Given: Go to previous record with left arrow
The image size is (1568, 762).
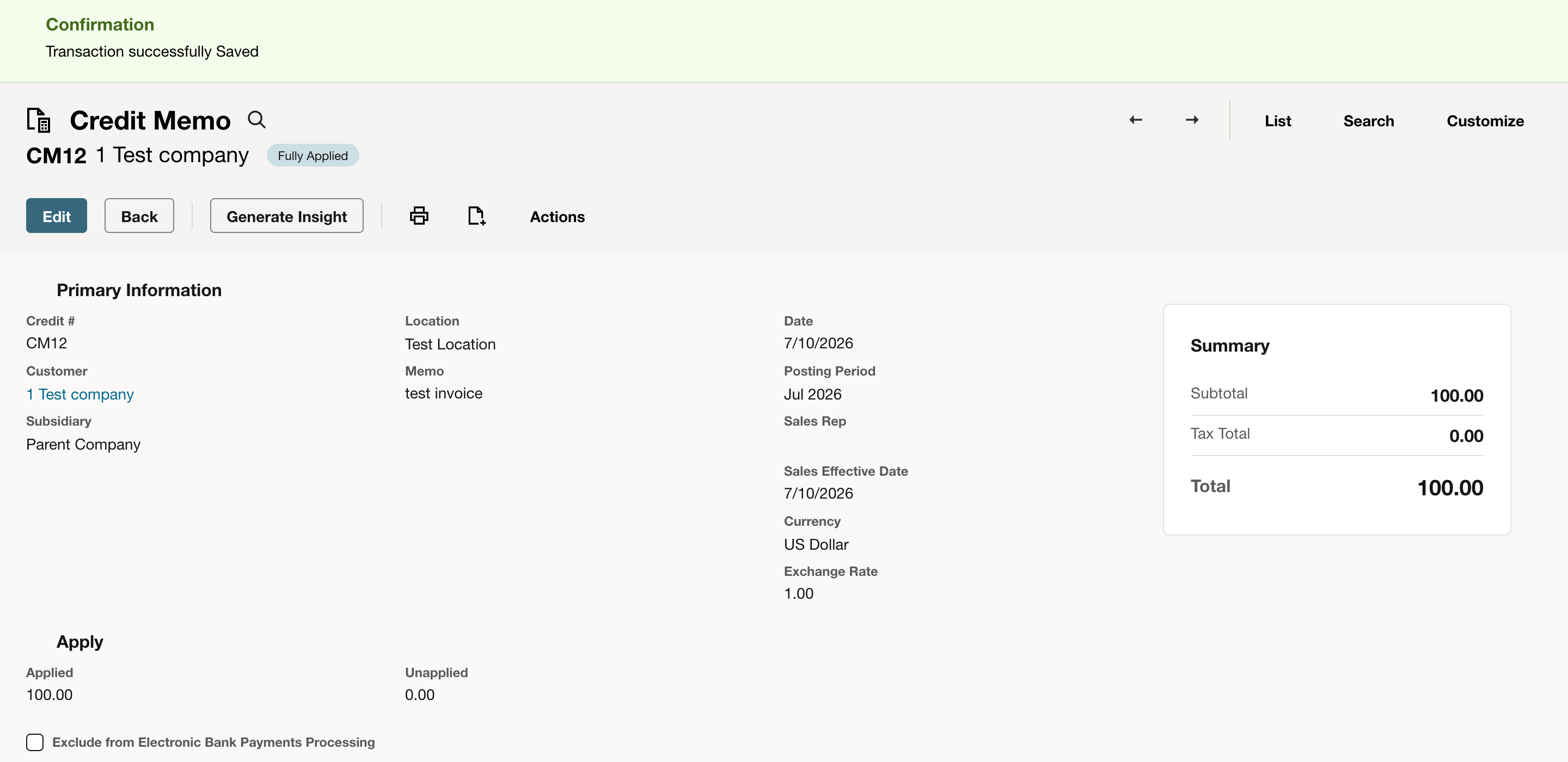Looking at the screenshot, I should 1135,120.
